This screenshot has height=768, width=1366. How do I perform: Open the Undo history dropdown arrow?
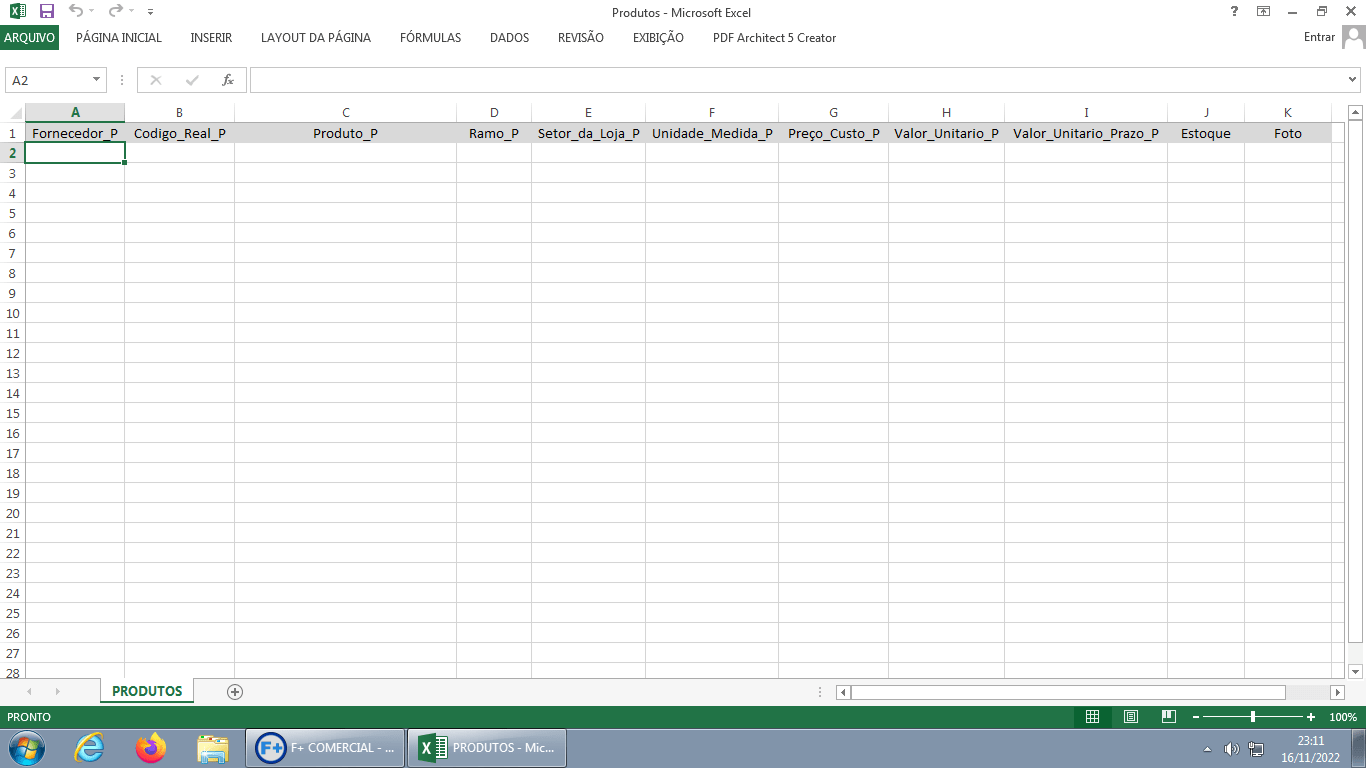pyautogui.click(x=92, y=12)
